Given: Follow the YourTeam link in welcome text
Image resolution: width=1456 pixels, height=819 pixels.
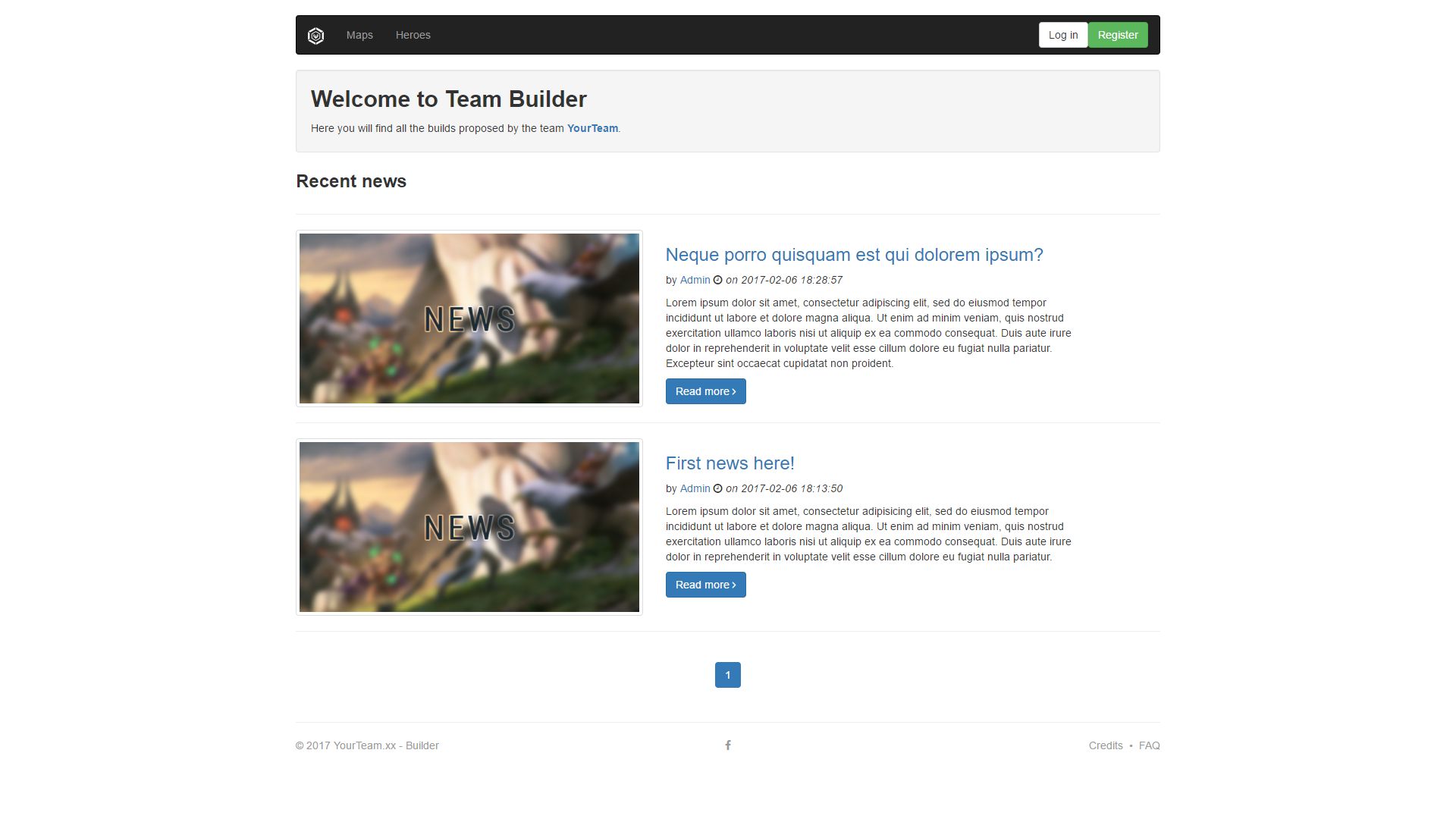Looking at the screenshot, I should click(592, 128).
